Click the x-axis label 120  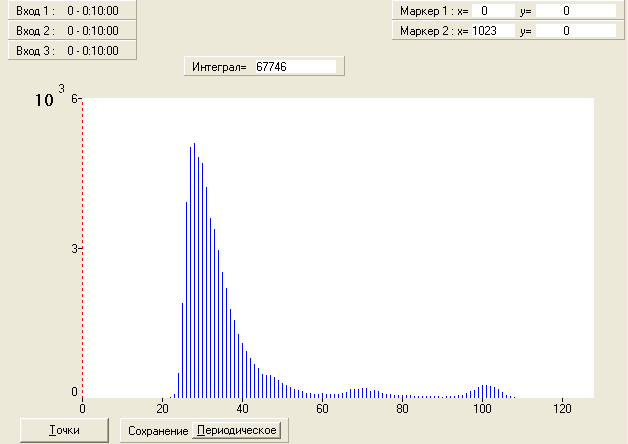tap(562, 409)
